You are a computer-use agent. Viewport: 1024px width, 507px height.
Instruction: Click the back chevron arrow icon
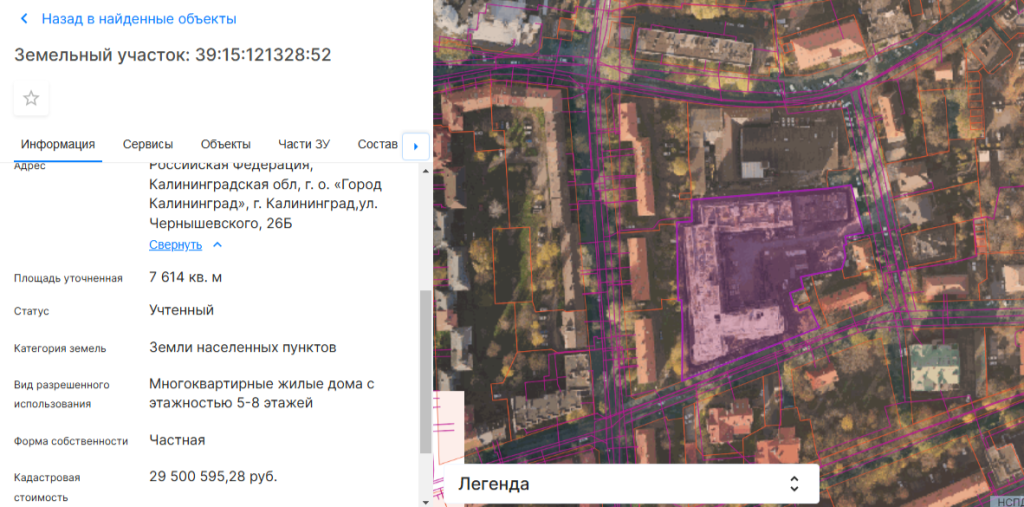[24, 19]
